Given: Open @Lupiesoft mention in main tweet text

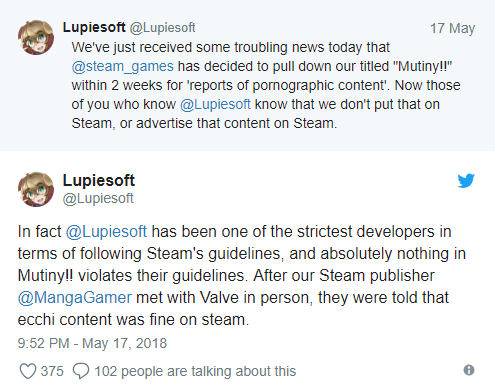Looking at the screenshot, I should click(106, 231).
